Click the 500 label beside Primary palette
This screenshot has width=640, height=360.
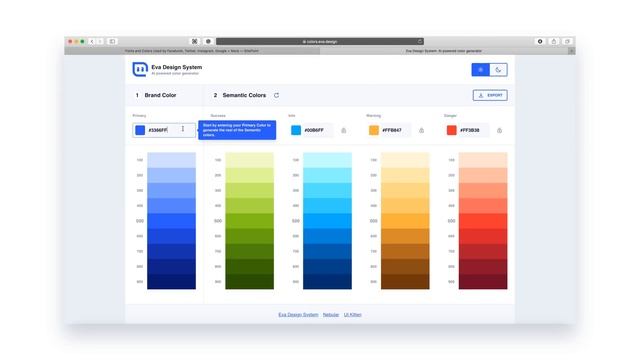[x=140, y=221]
